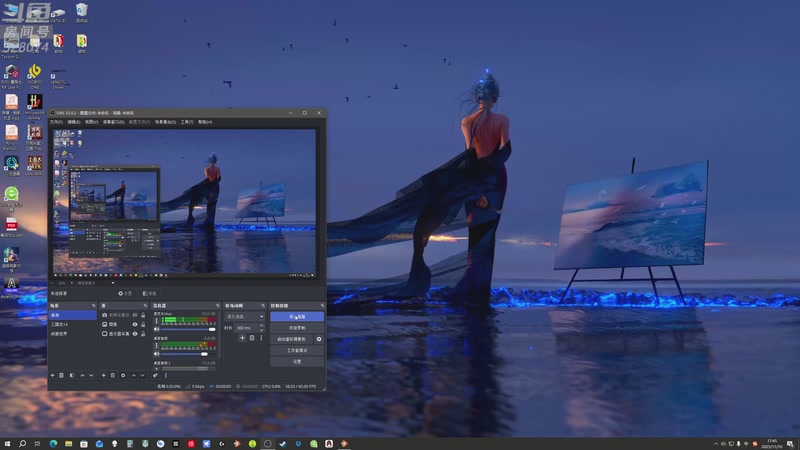
Task: Increase transition duration with the up stepper arrow
Action: (x=262, y=325)
